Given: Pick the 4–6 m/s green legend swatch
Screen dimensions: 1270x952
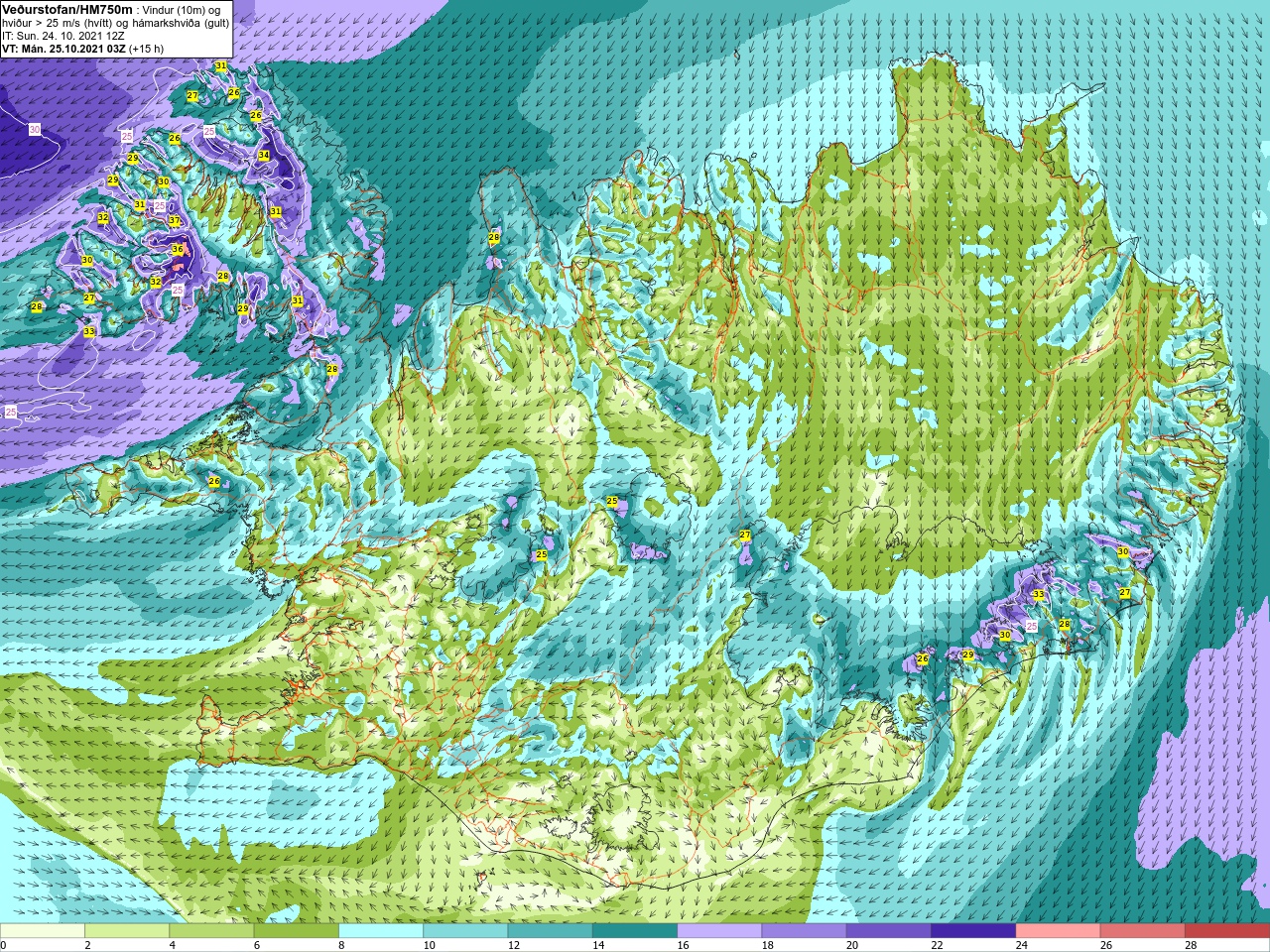Looking at the screenshot, I should click(x=211, y=931).
